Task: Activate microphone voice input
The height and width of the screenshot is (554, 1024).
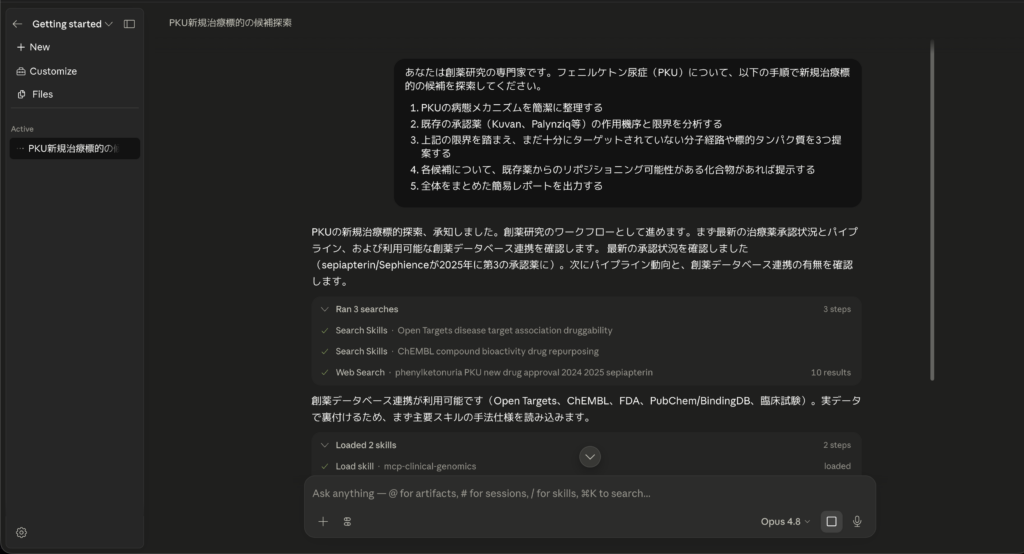Action: coord(857,521)
